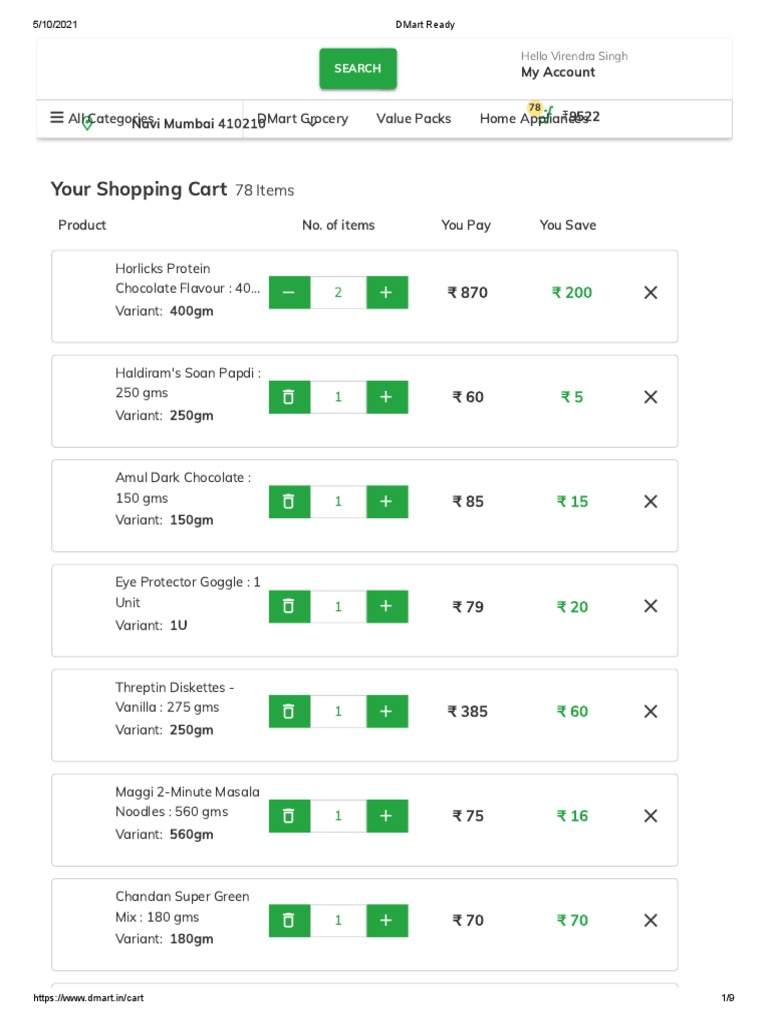This screenshot has width=768, height=1024.
Task: Open cart icon showing 78 items
Action: point(547,115)
